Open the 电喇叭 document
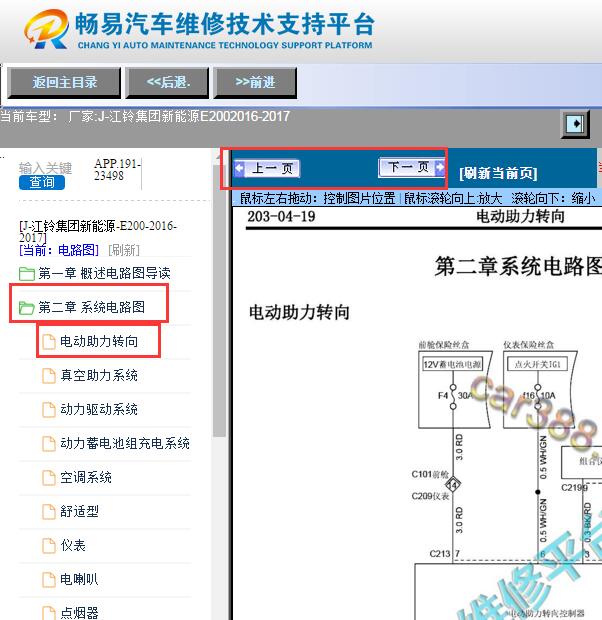Viewport: 602px width, 620px height. 79,579
